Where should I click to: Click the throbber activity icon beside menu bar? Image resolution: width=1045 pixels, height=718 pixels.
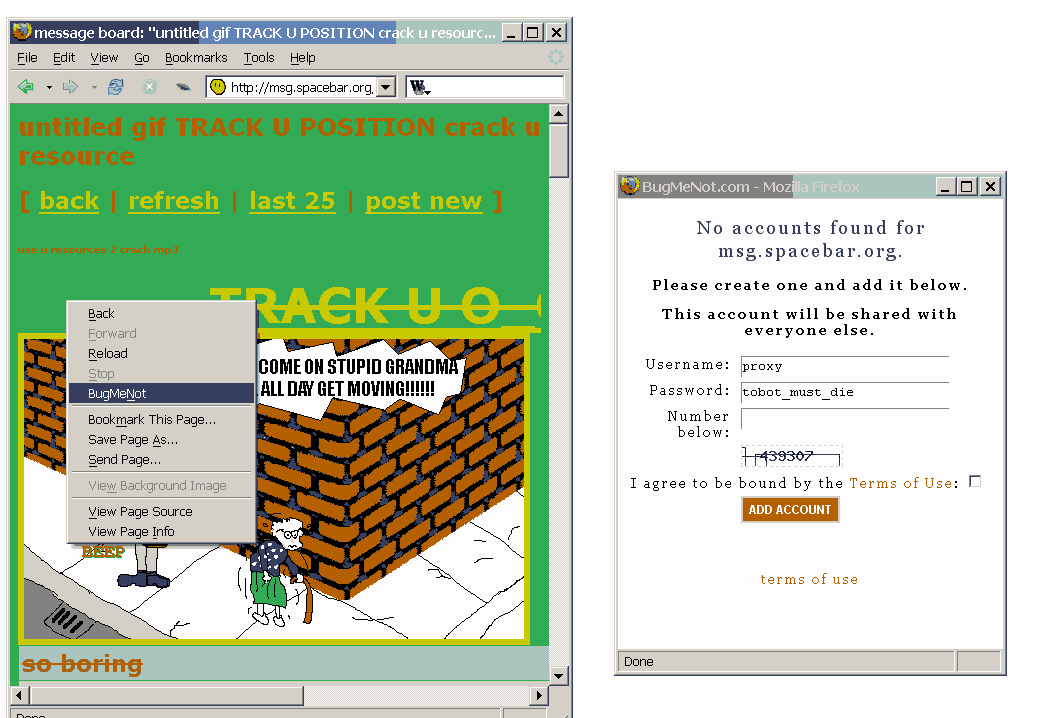[x=556, y=57]
